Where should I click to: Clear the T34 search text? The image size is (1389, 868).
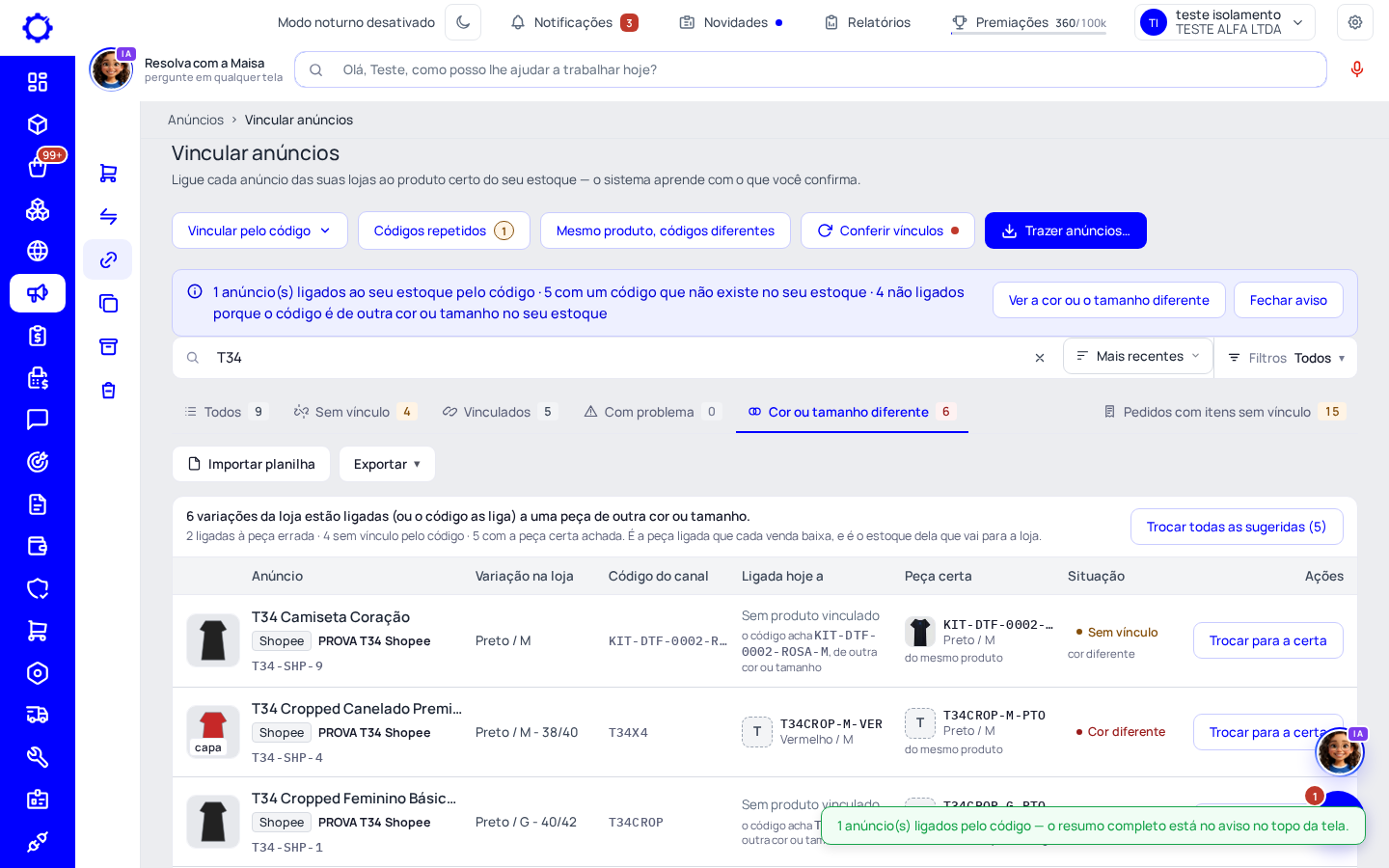[1040, 358]
